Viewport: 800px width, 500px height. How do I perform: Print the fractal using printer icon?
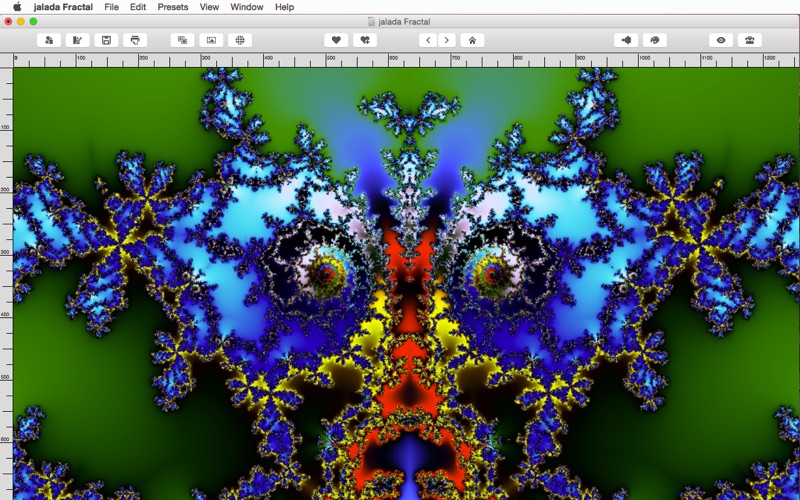135,40
